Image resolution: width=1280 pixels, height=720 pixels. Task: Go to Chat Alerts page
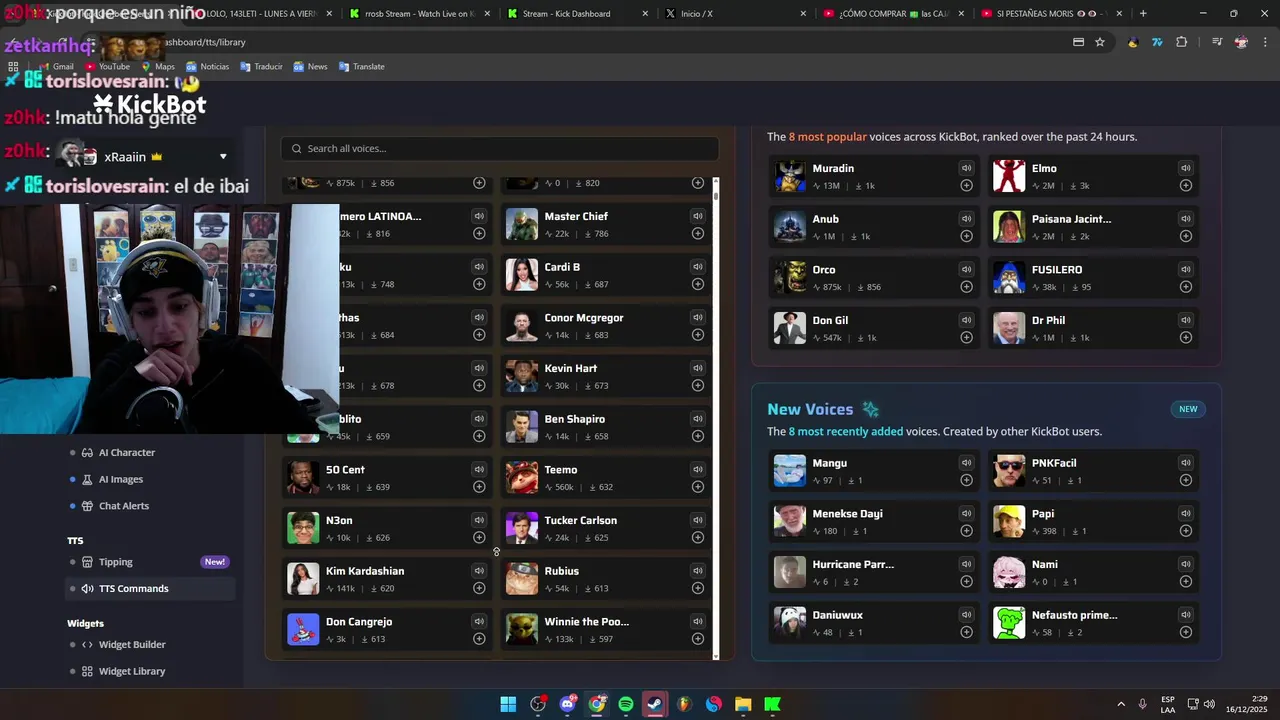click(x=124, y=506)
